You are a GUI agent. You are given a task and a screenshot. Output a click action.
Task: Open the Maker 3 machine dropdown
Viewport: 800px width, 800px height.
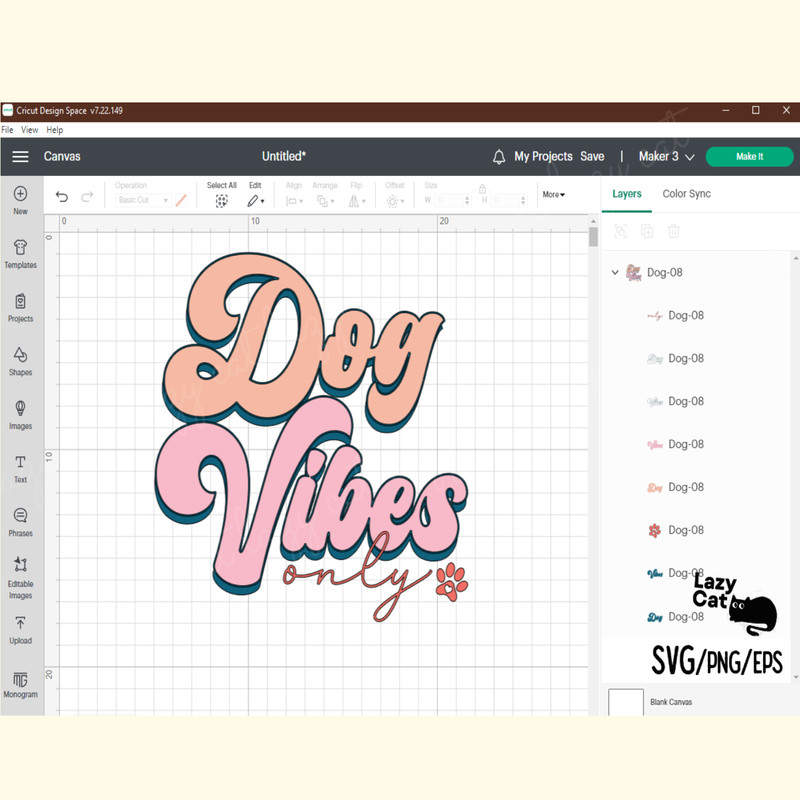[x=665, y=157]
